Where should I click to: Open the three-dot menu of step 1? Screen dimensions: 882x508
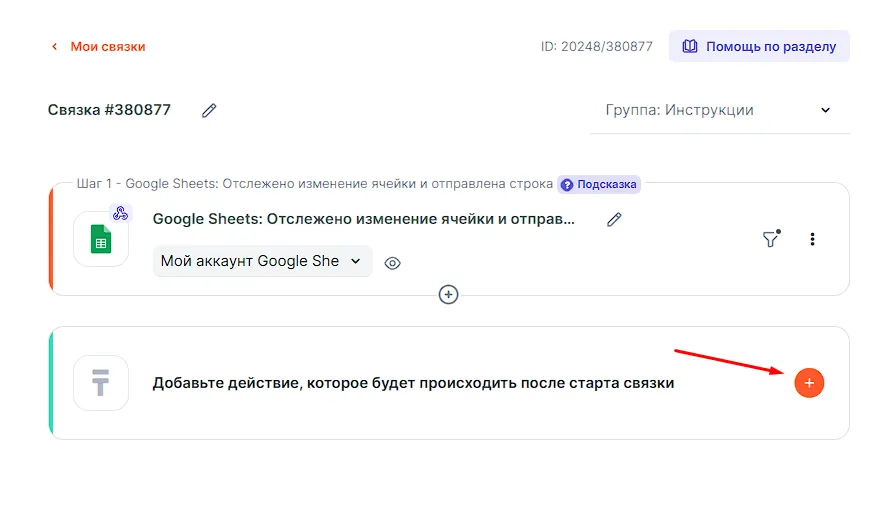tap(812, 239)
